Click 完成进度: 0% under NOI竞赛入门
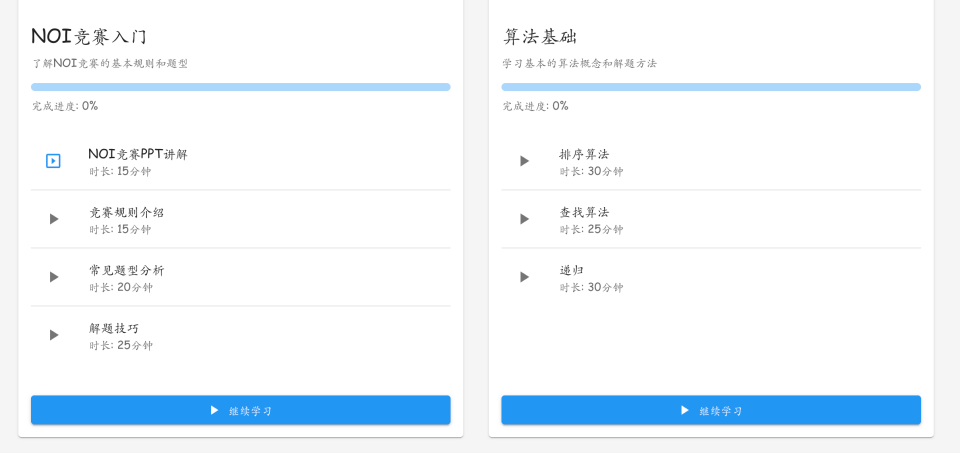Screen dimensions: 960x453 tap(65, 106)
